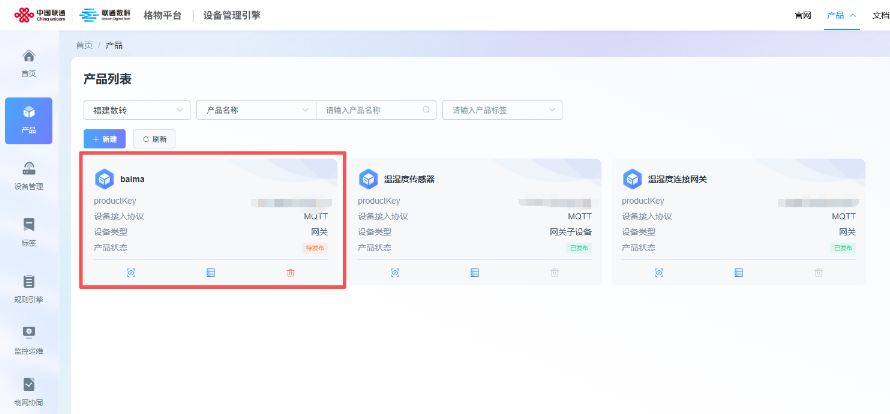Open 产品 menu in top navigation
Viewport: 890px width, 414px height.
pyautogui.click(x=840, y=16)
